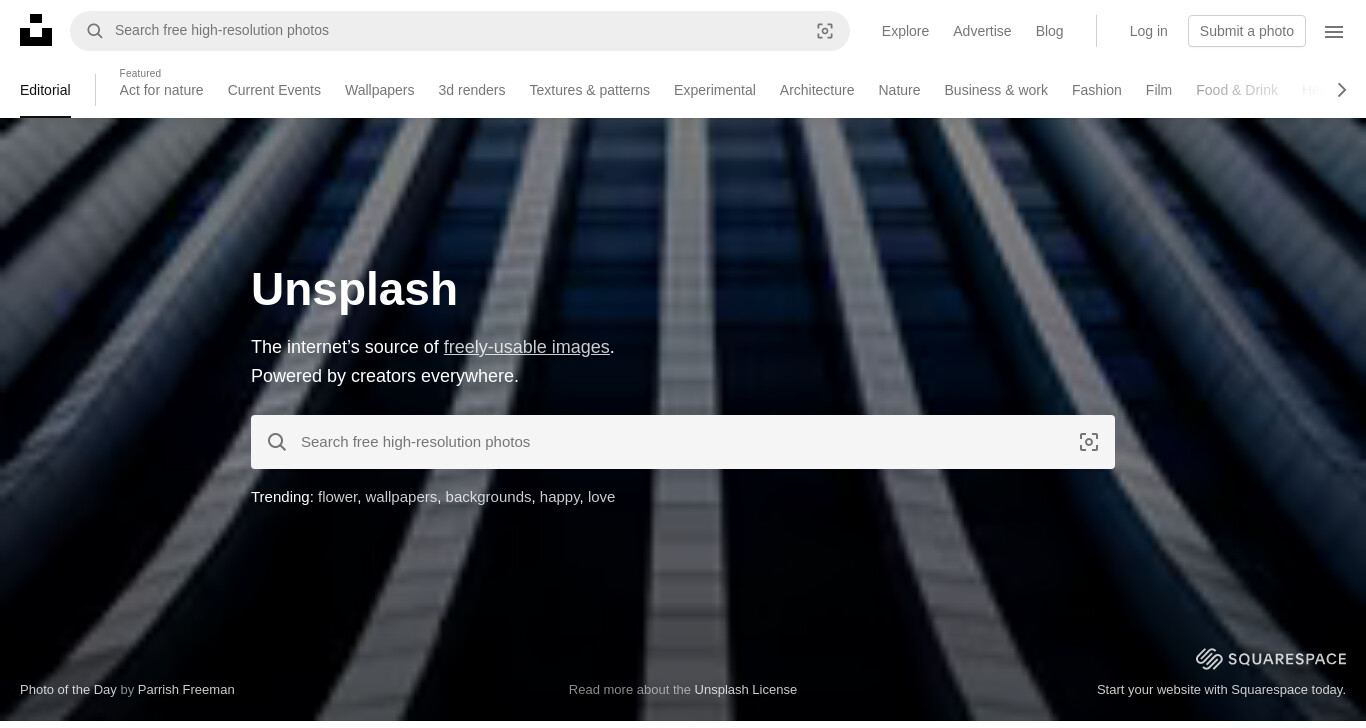Search trending term flower
Image resolution: width=1366 pixels, height=728 pixels.
coord(337,497)
